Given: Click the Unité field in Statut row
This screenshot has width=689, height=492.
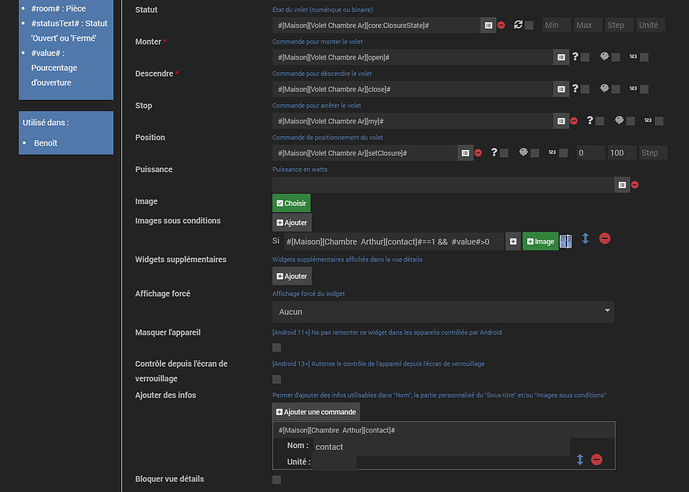Looking at the screenshot, I should [x=650, y=25].
